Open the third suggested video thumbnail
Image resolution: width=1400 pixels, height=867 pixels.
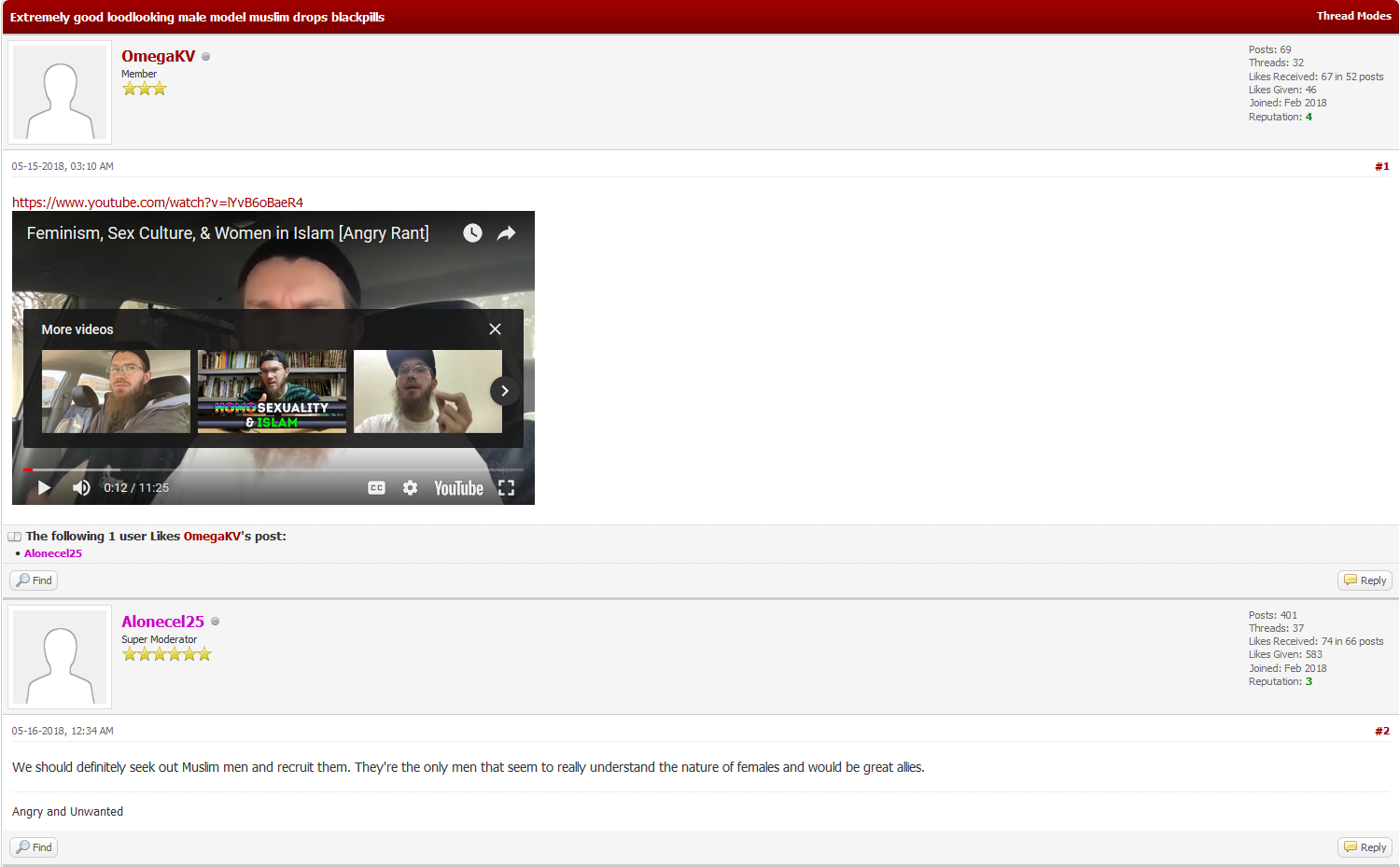point(427,391)
